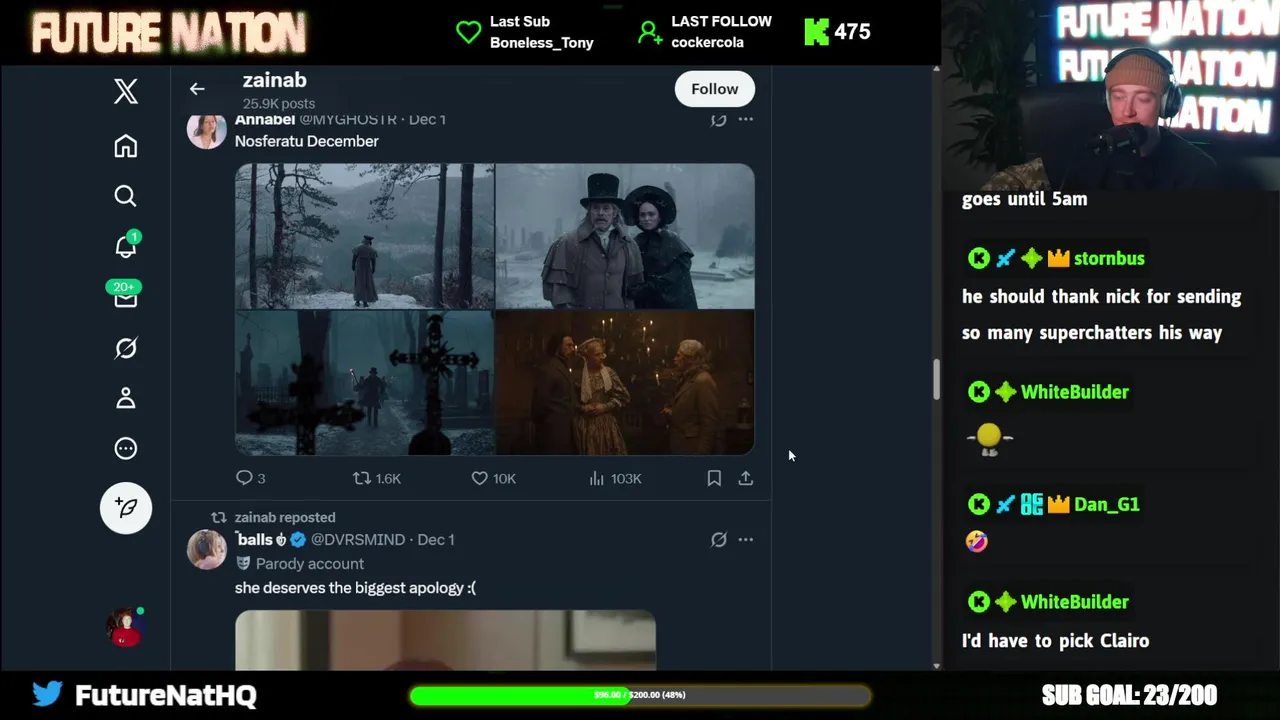Open the Dec 1 timestamp on Annabel's post
The height and width of the screenshot is (720, 1280).
pyautogui.click(x=427, y=119)
